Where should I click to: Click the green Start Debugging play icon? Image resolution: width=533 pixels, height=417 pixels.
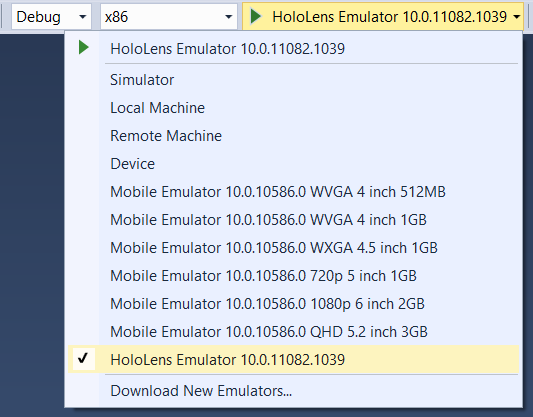tap(255, 16)
